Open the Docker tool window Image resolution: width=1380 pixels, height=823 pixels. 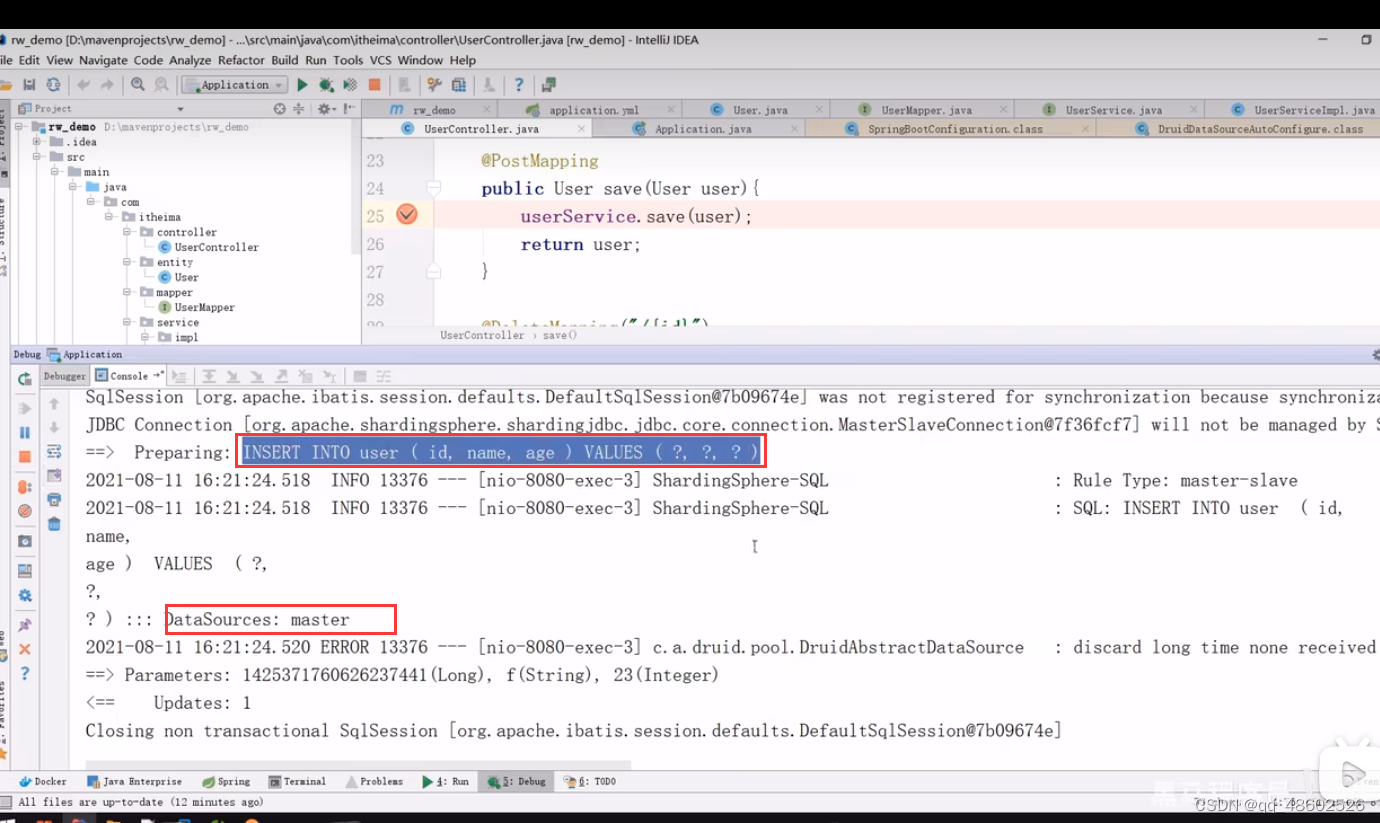(42, 781)
